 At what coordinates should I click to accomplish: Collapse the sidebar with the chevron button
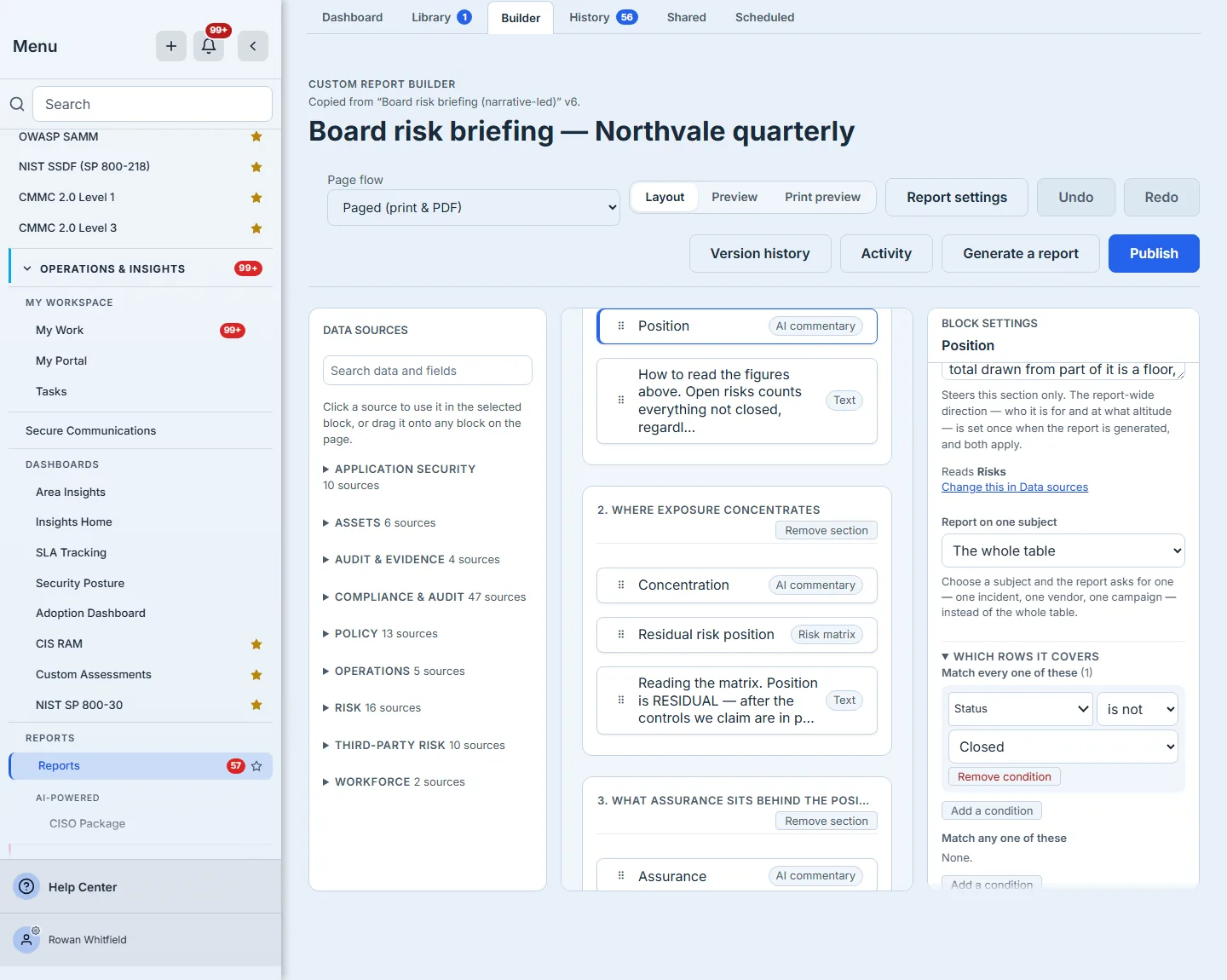coord(253,46)
